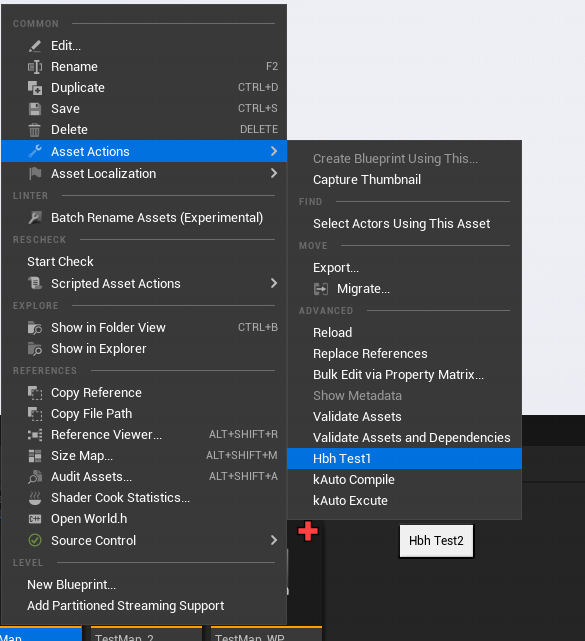This screenshot has height=641, width=585.
Task: Click Start Check under ResCheck
Action: (61, 262)
